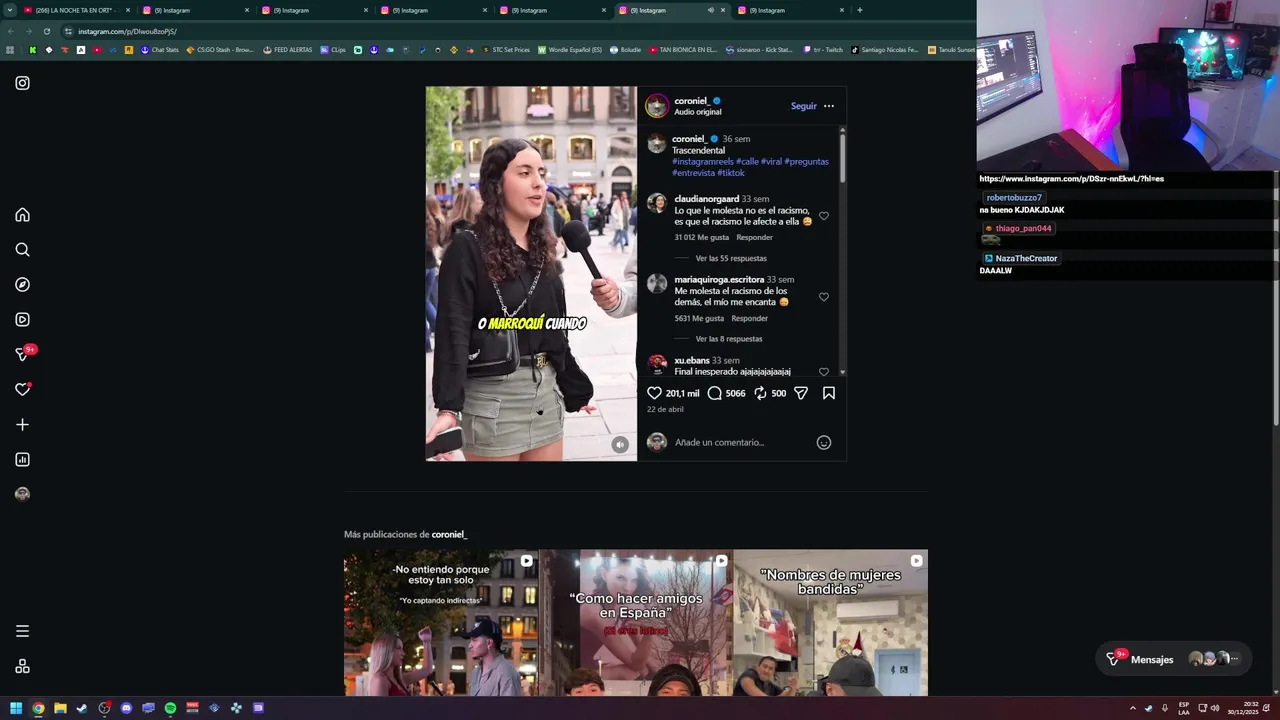Click coroniel_ in 'Más publicaciones de'
Viewport: 1280px width, 720px height.
point(449,534)
